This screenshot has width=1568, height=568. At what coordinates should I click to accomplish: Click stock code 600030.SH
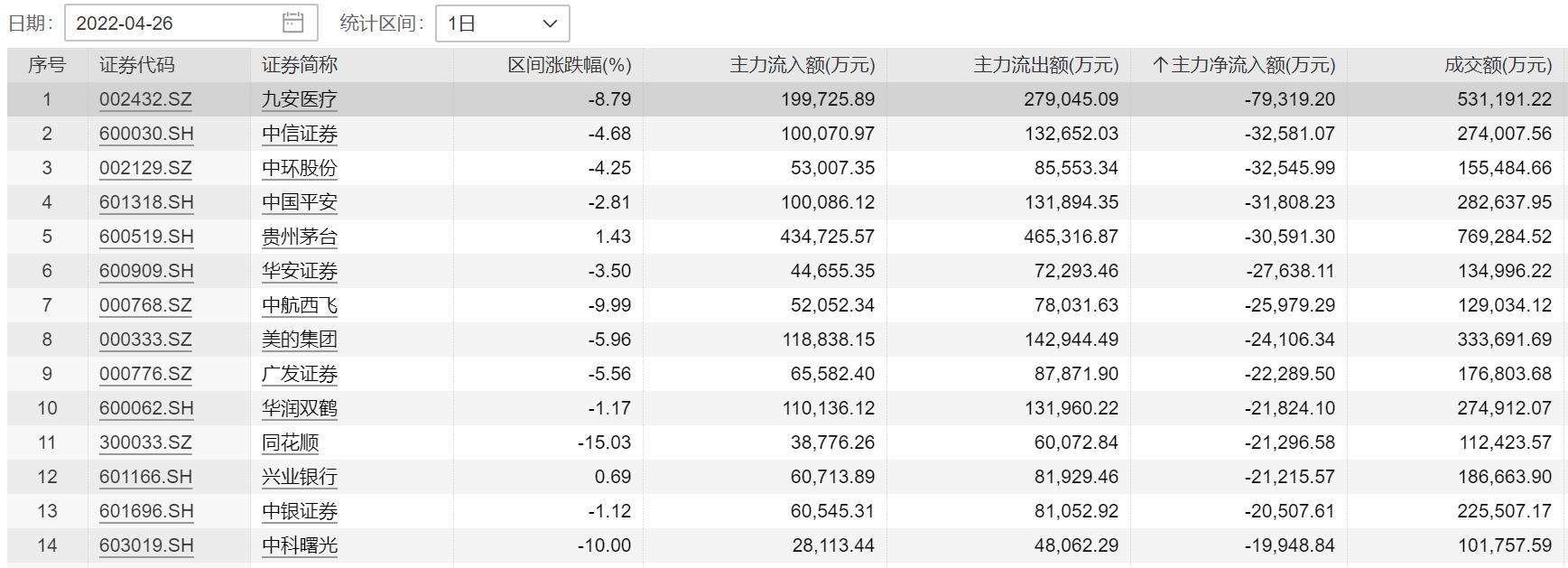tap(146, 134)
